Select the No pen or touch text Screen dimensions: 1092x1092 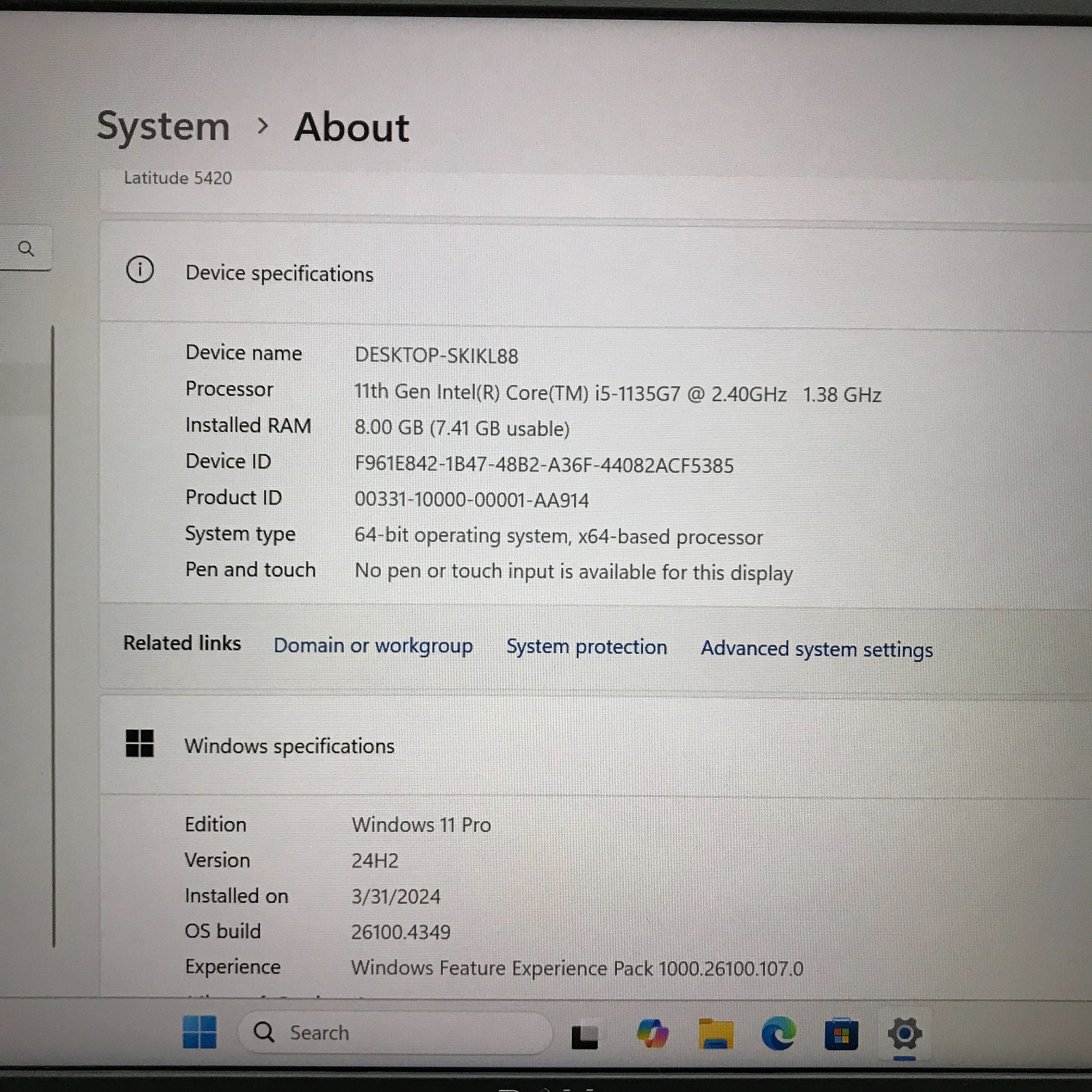[573, 572]
